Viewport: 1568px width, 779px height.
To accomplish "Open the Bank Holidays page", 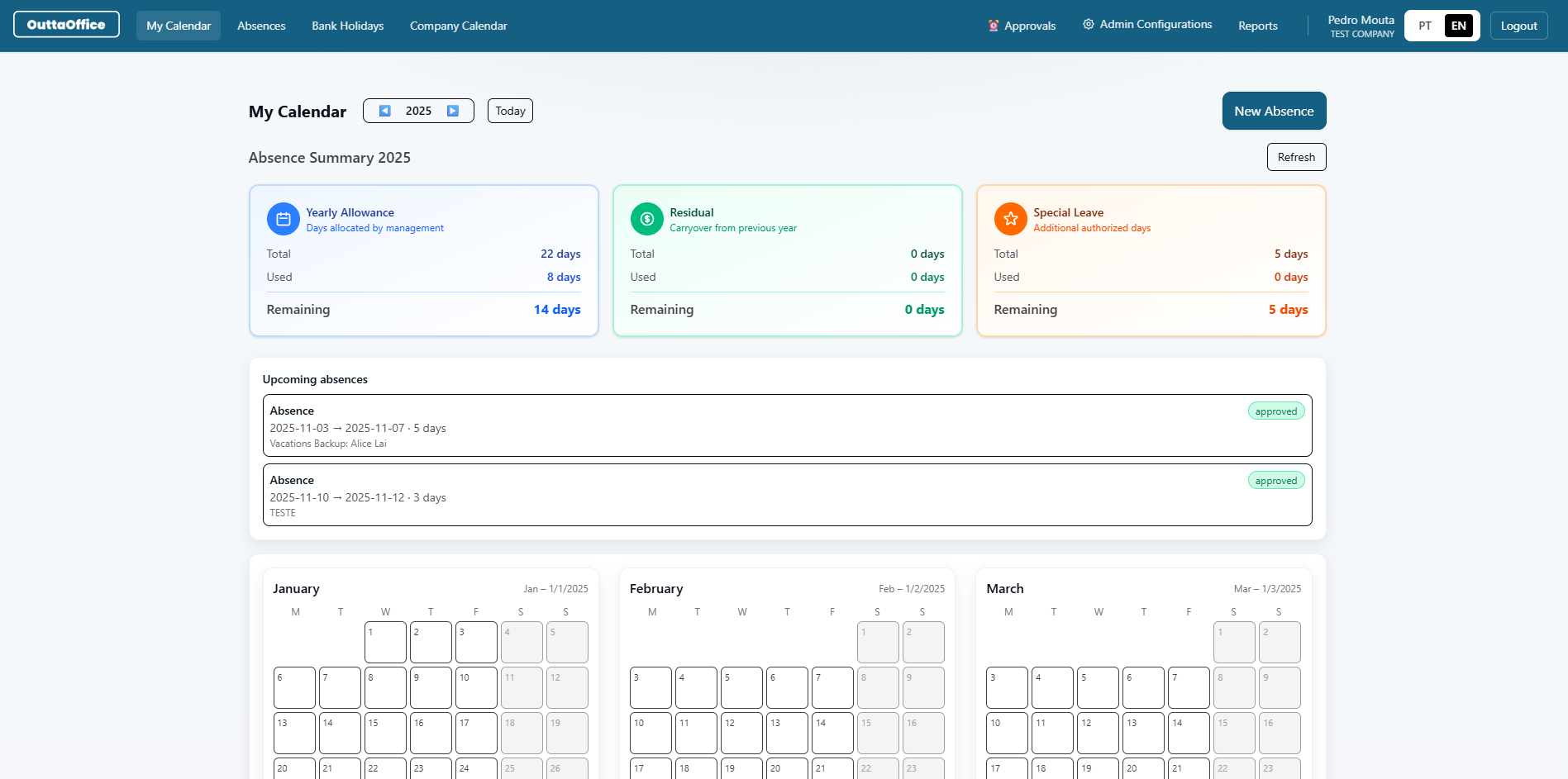I will click(x=347, y=26).
